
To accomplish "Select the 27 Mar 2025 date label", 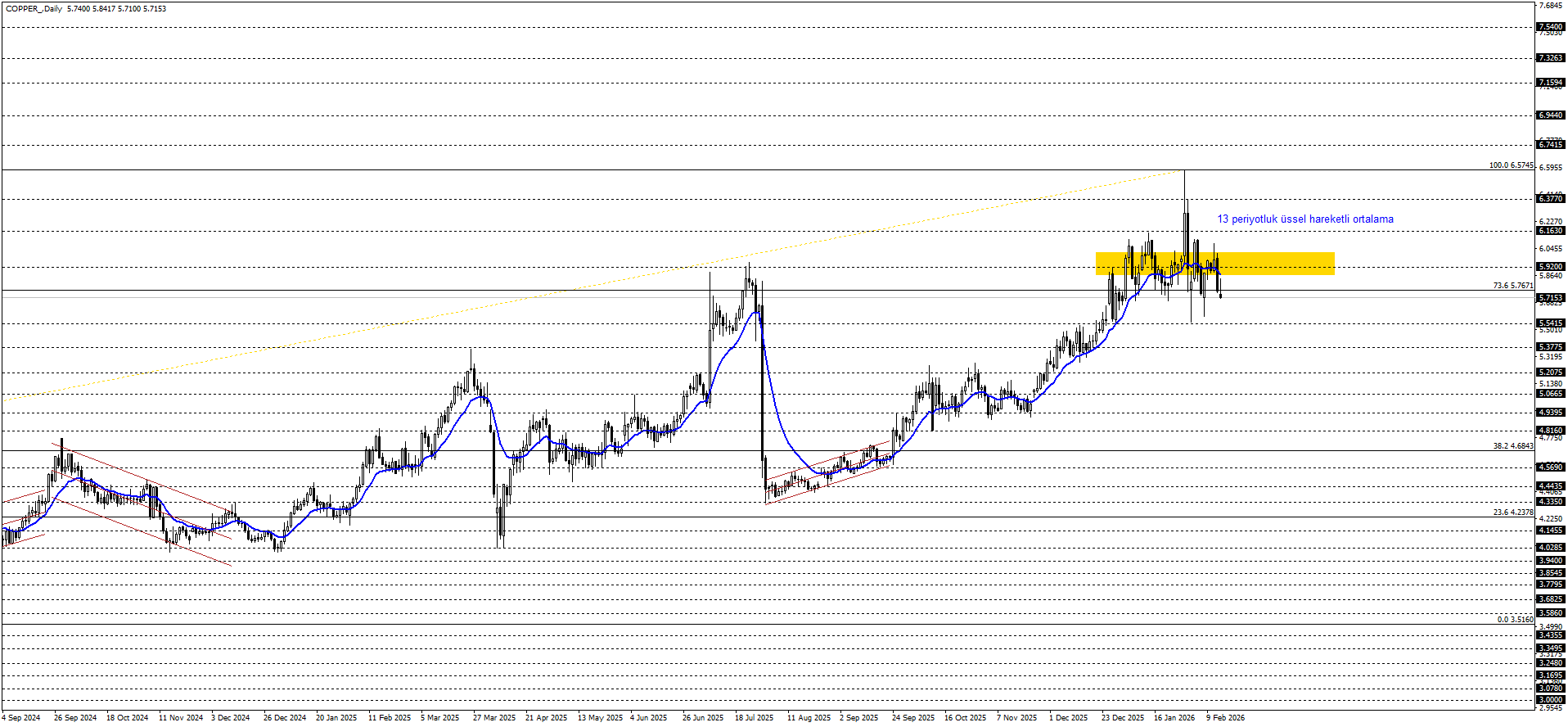I will click(494, 718).
